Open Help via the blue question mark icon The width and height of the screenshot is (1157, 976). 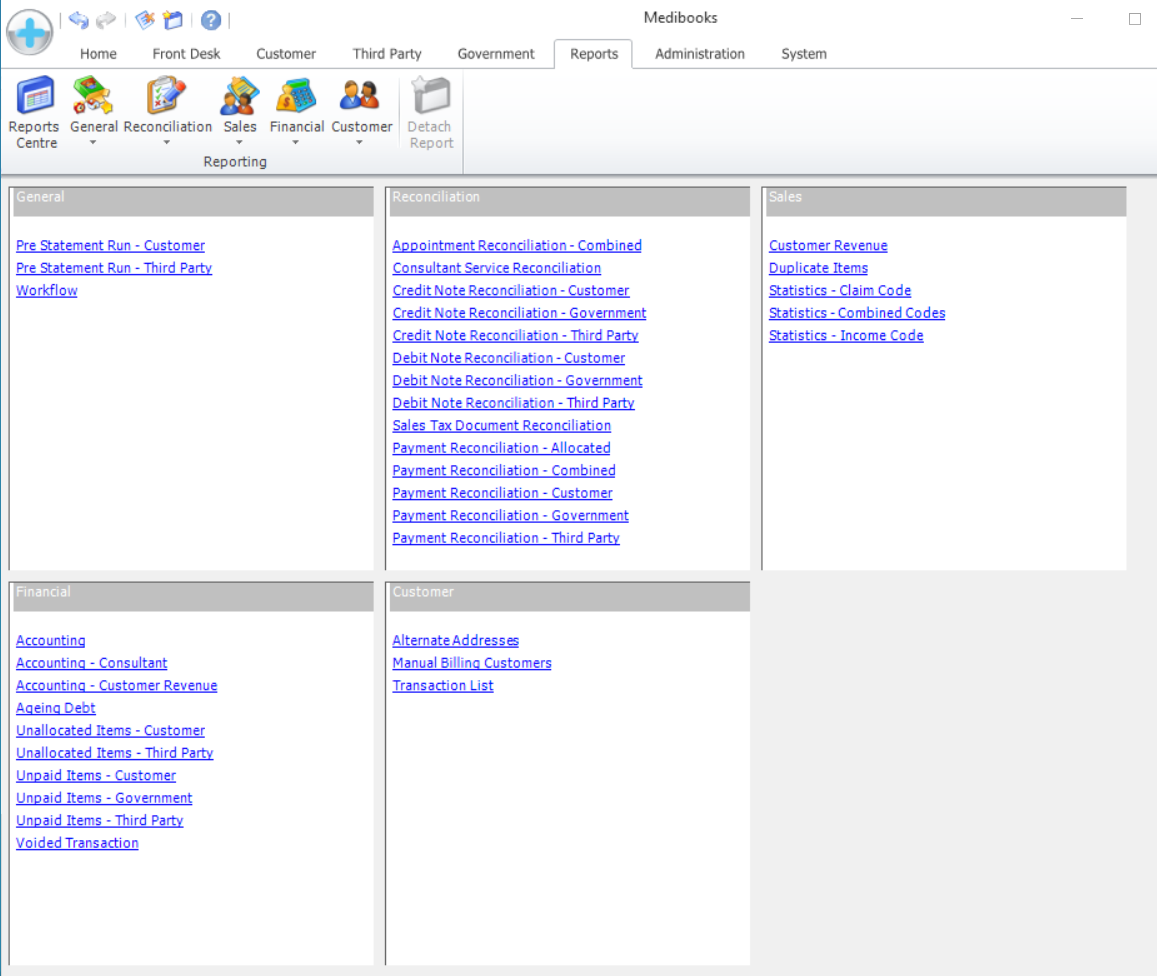click(x=211, y=20)
